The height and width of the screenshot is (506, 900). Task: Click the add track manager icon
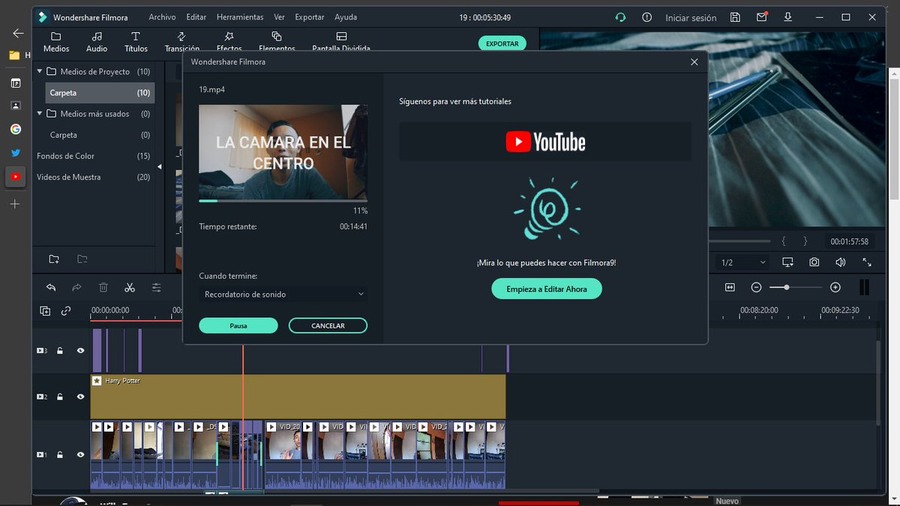point(45,311)
